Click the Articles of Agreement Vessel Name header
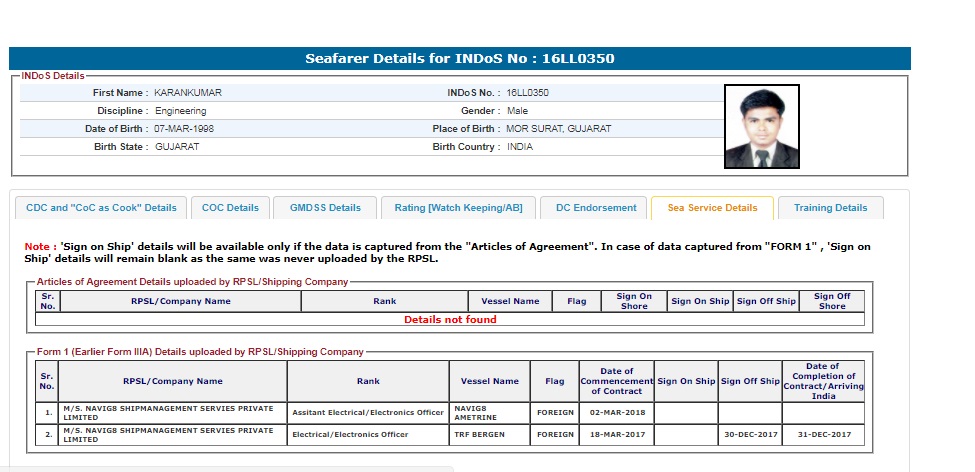Image resolution: width=975 pixels, height=472 pixels. point(510,301)
